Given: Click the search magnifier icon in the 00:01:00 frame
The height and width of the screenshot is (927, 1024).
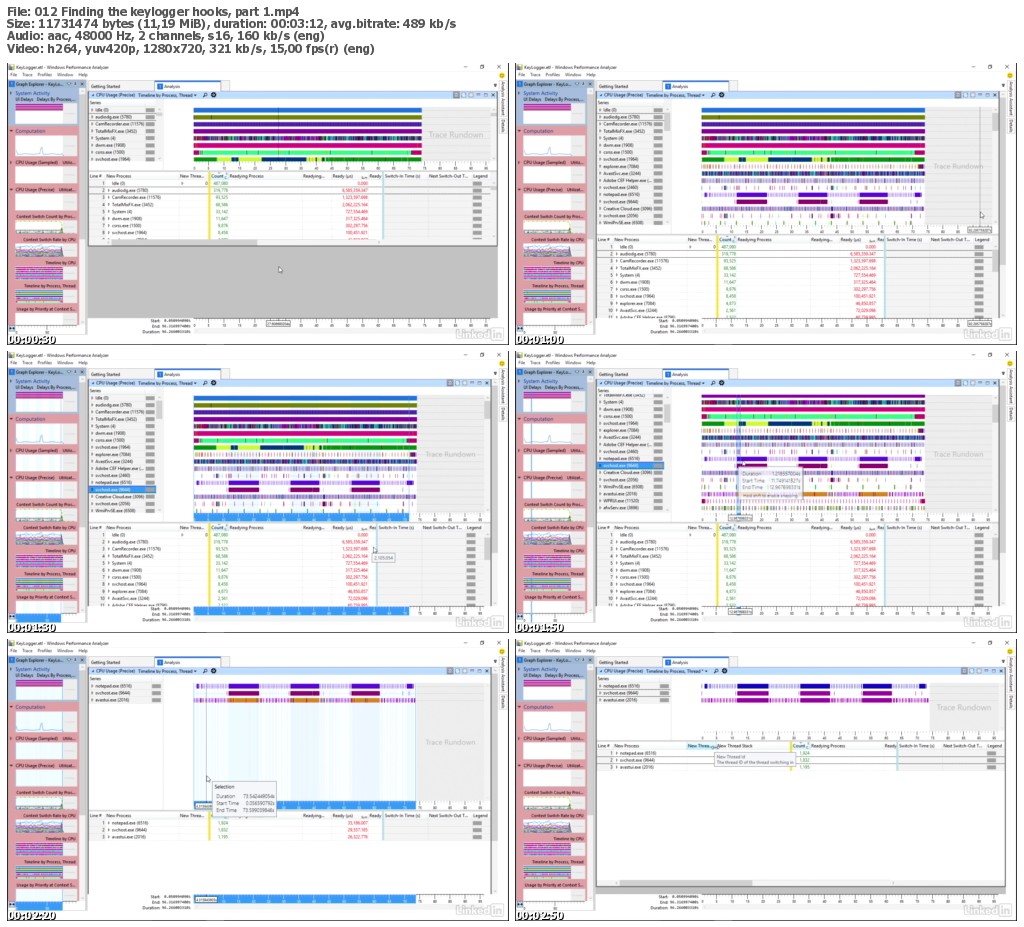Looking at the screenshot, I should pyautogui.click(x=713, y=95).
